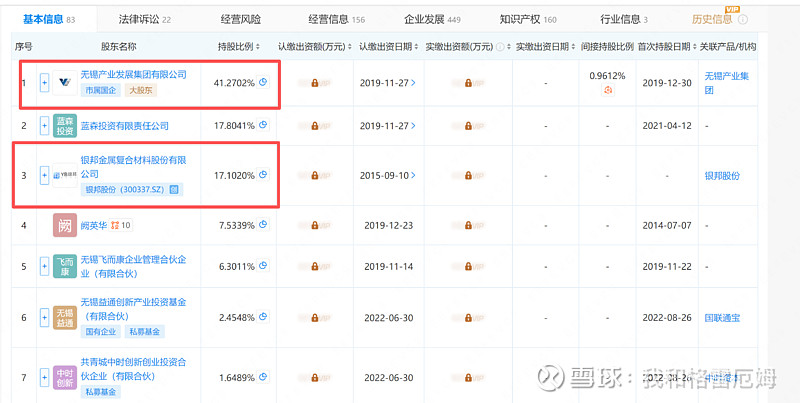Click VIP lock icon in row 1 认缴出资额

[x=315, y=83]
